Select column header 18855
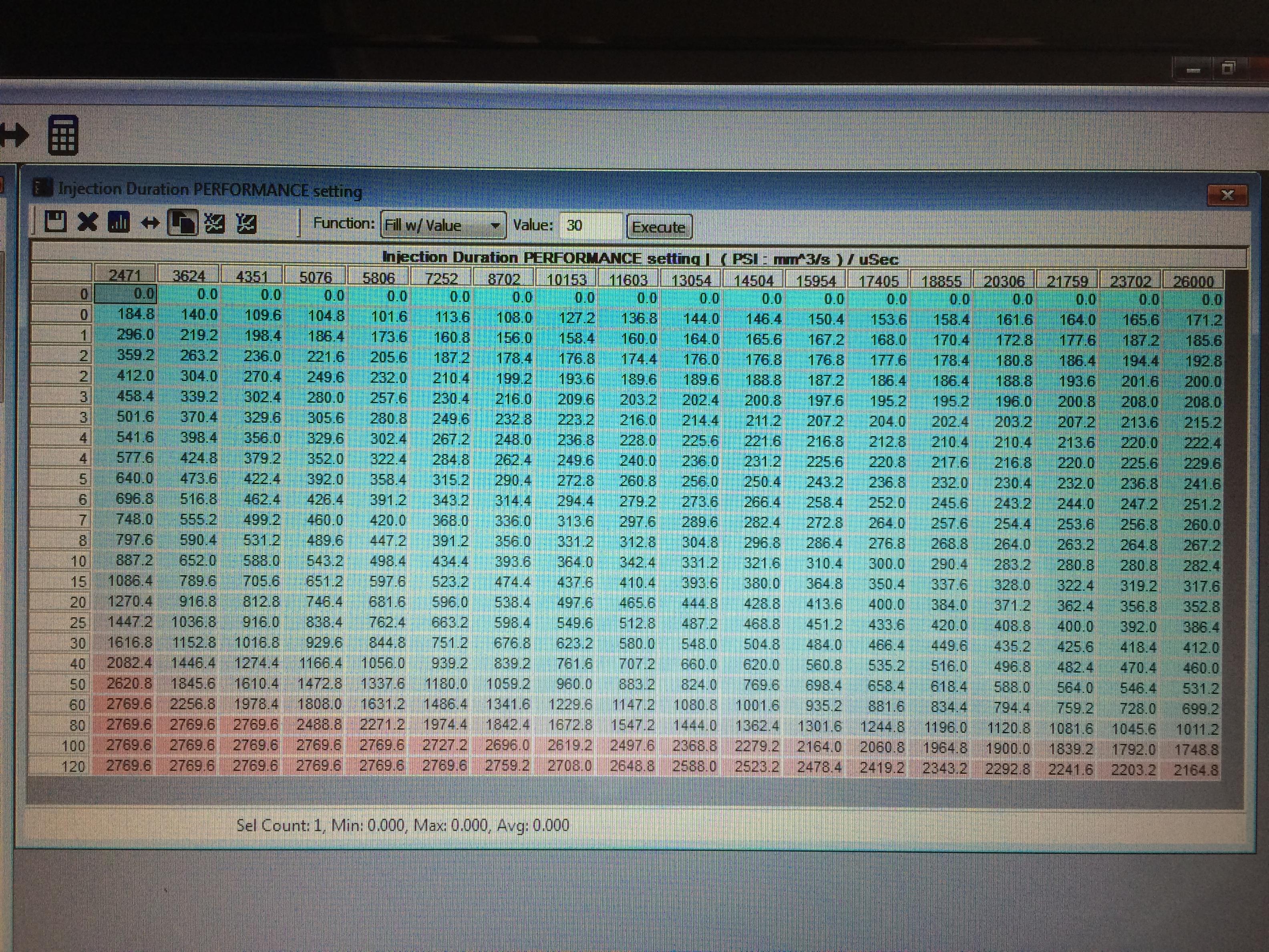 941,281
